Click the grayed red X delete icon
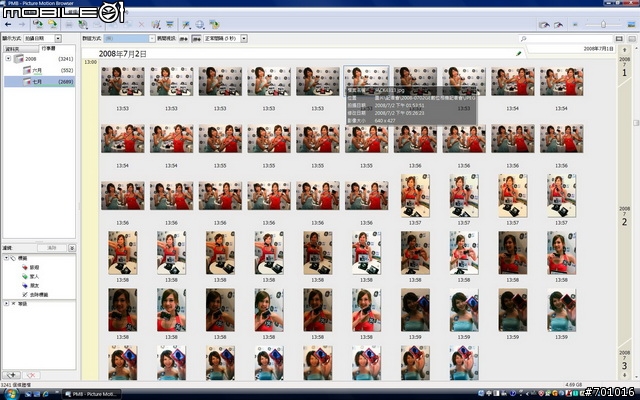 141,25
